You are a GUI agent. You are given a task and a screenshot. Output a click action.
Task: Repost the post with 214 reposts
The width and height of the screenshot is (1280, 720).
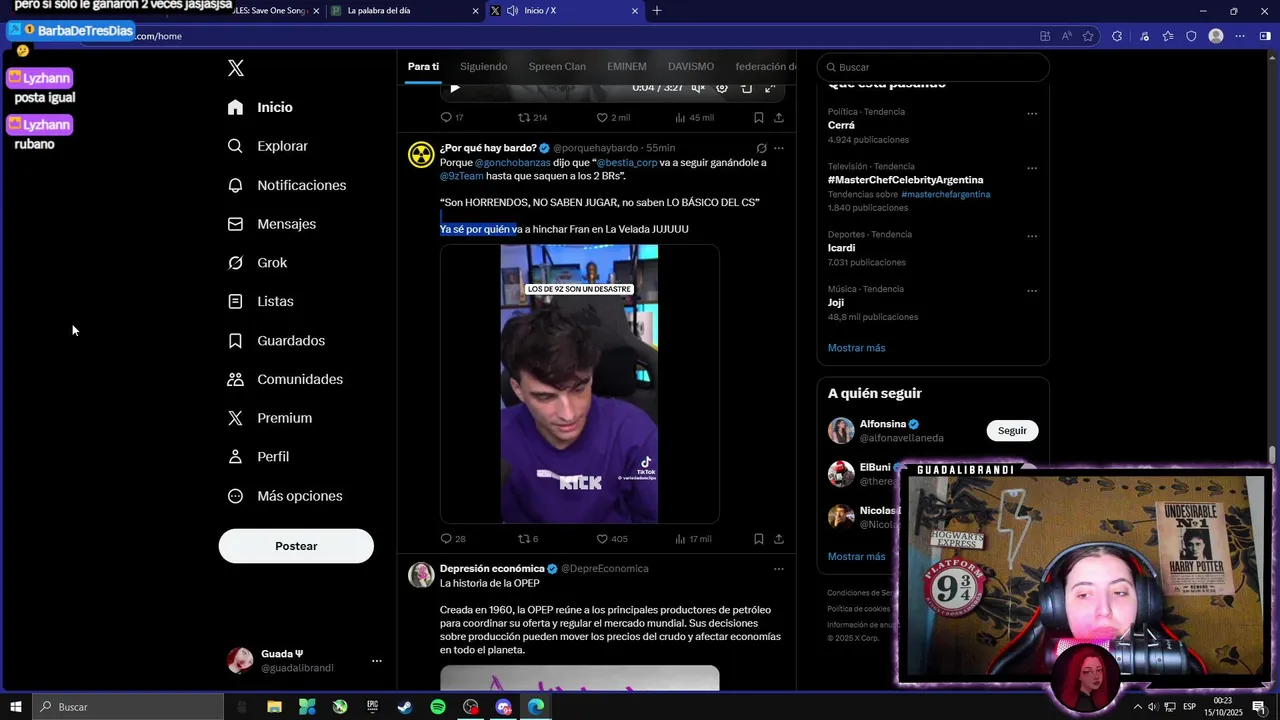(532, 118)
